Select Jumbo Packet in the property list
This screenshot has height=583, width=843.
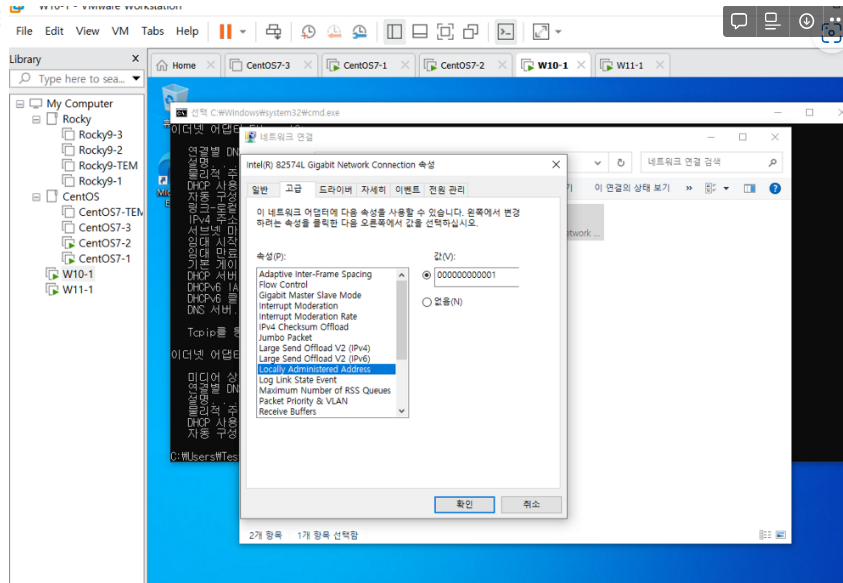(x=285, y=338)
